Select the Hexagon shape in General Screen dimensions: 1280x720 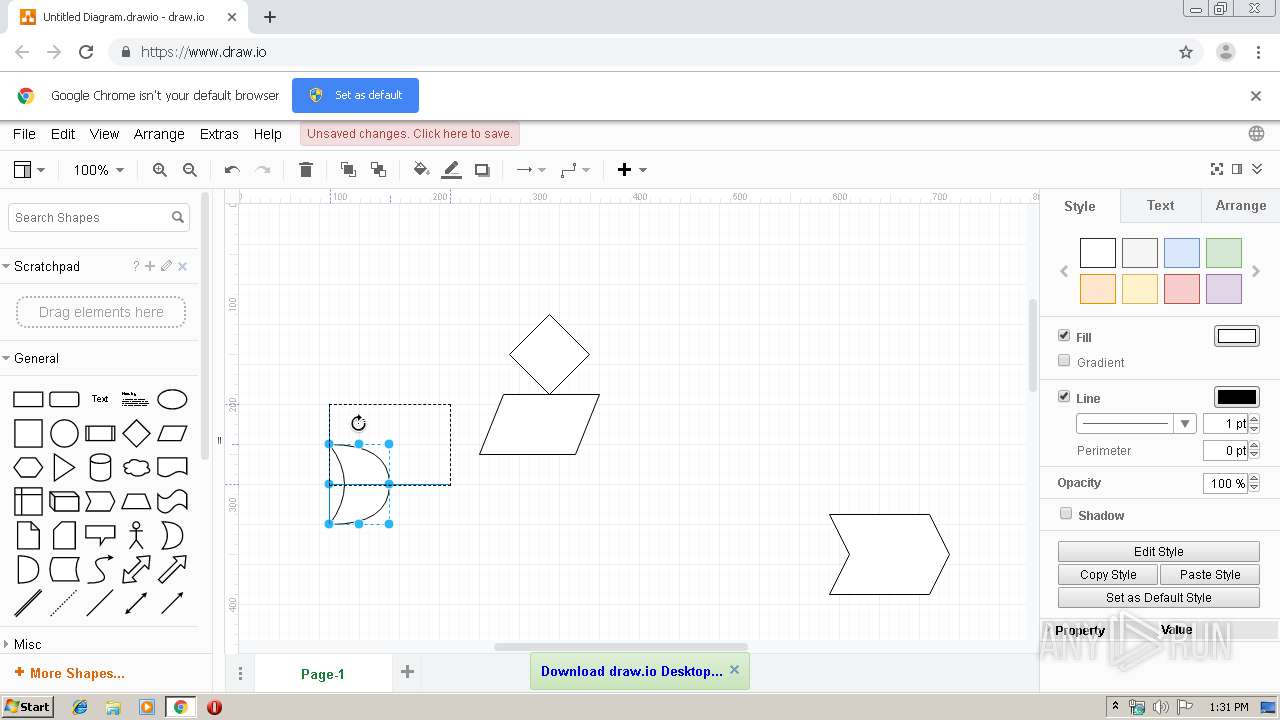pos(28,467)
